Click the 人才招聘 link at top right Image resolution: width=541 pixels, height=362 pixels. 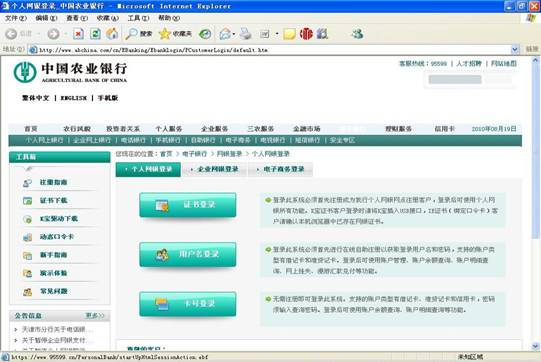pos(469,63)
